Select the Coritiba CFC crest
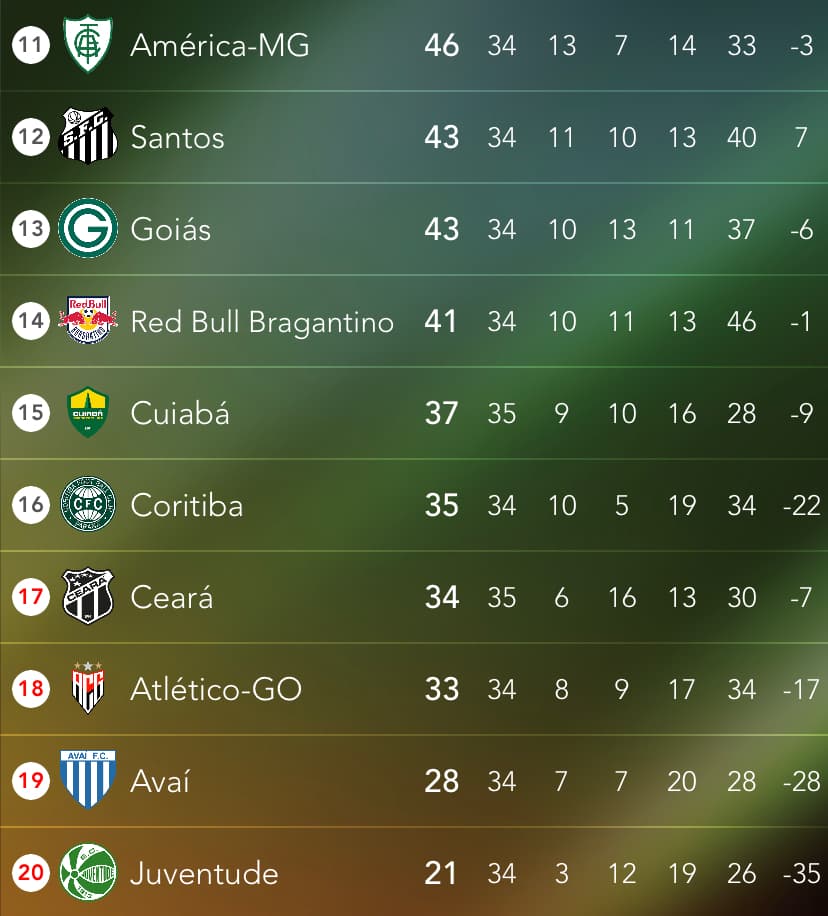 tap(88, 504)
